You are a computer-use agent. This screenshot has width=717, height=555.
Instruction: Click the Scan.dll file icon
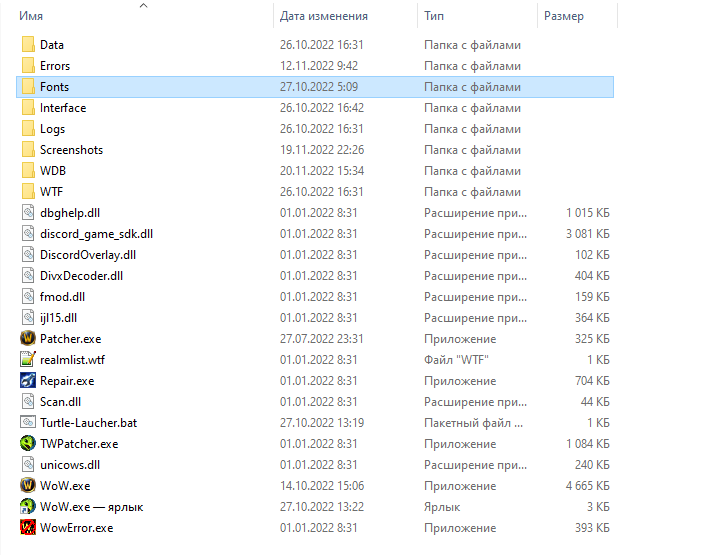[28, 401]
